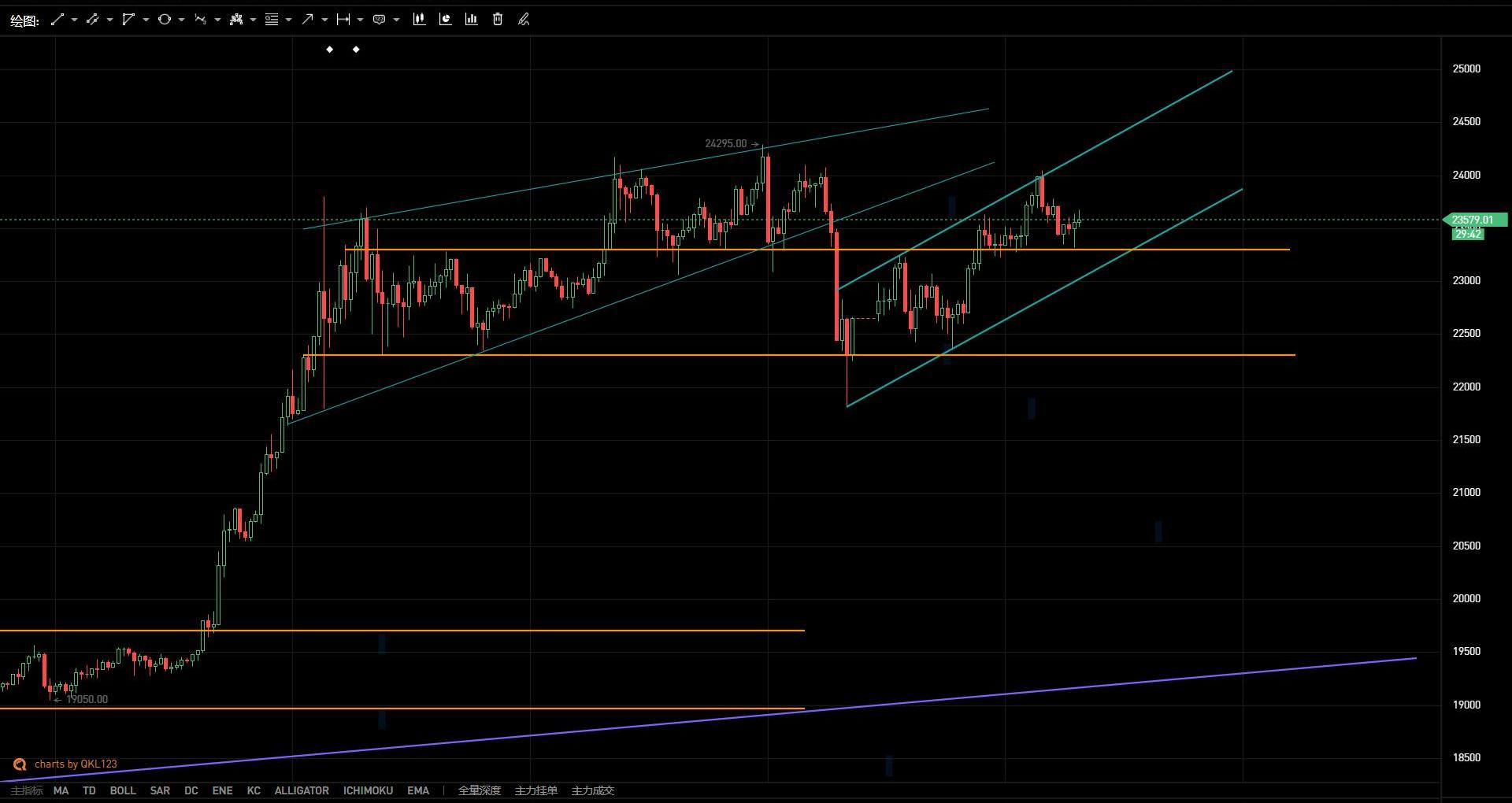Toggle the MA indicator
The width and height of the screenshot is (1512, 803).
point(61,790)
